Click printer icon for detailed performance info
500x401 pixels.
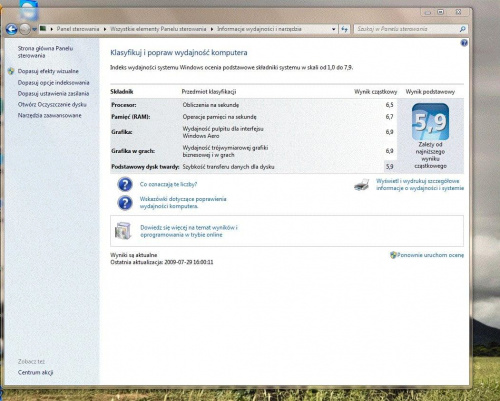tap(362, 184)
